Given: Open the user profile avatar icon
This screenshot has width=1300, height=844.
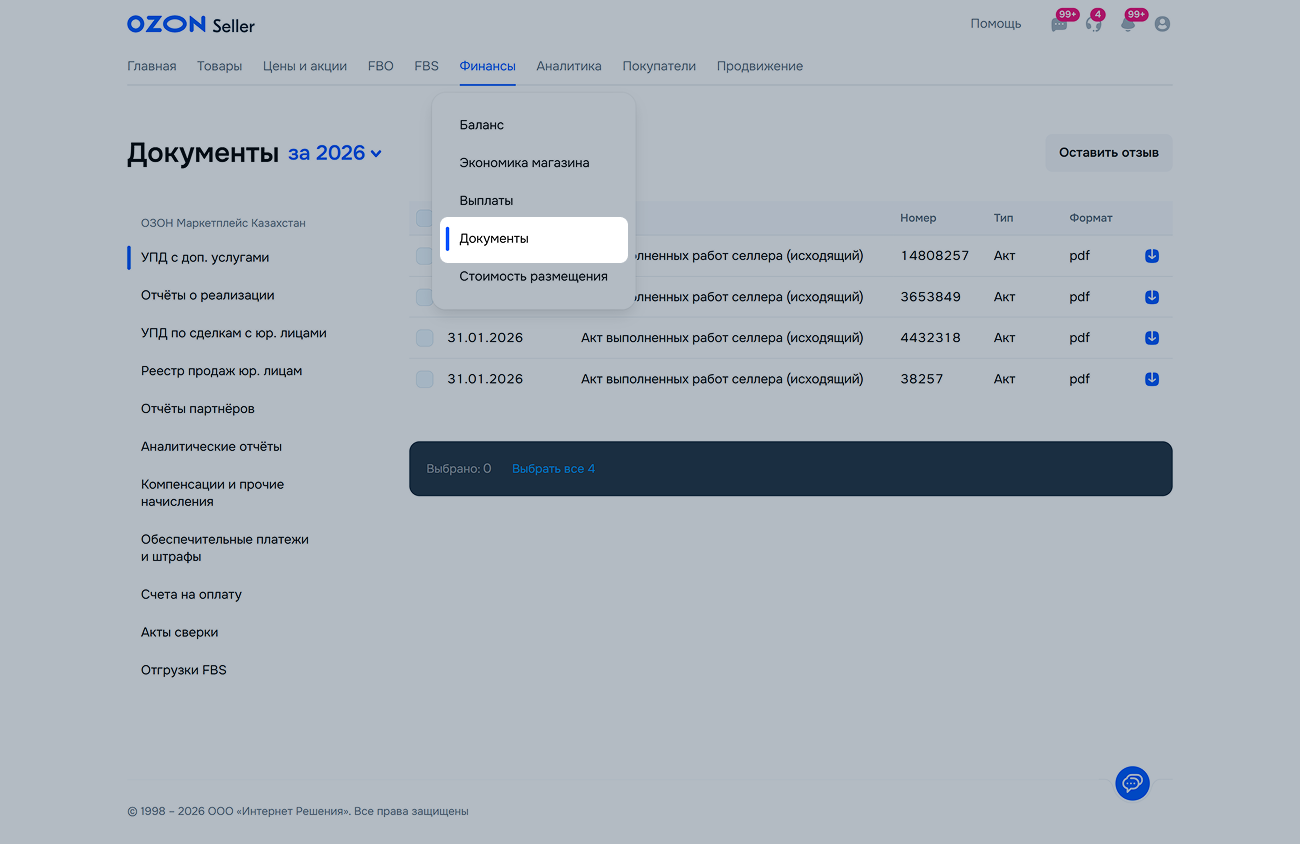Looking at the screenshot, I should (x=1162, y=24).
